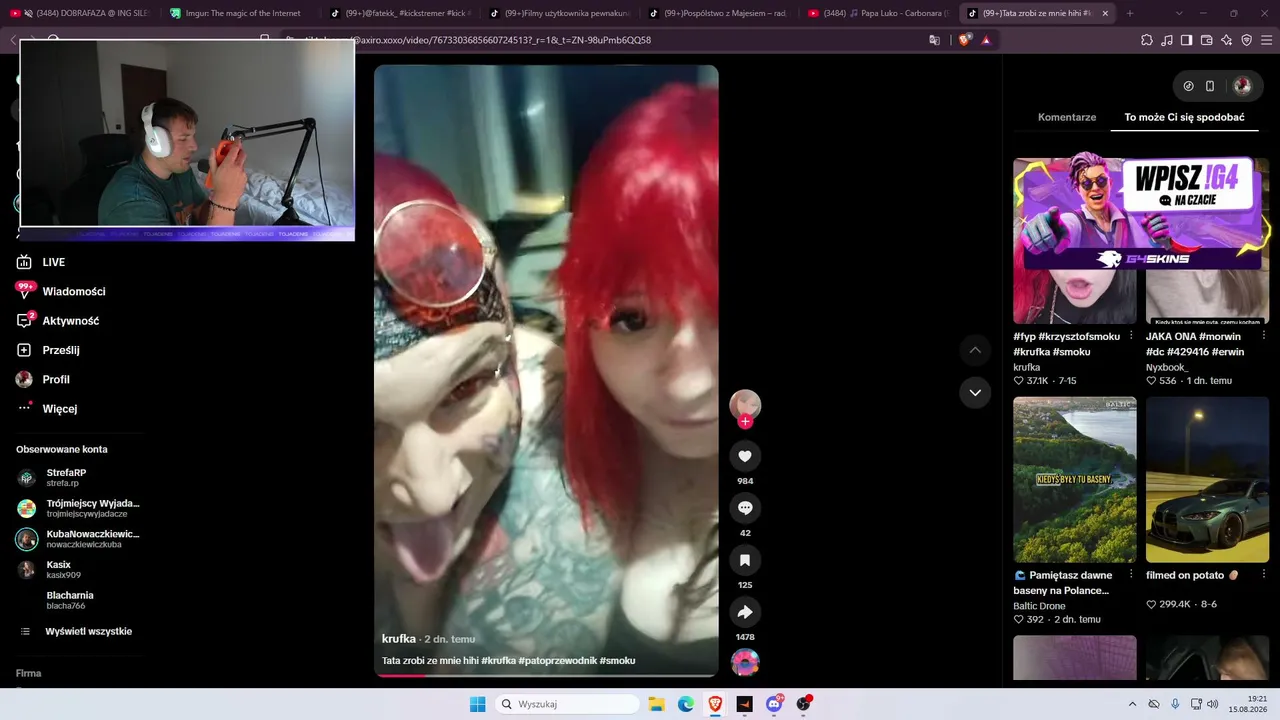The height and width of the screenshot is (720, 1280).
Task: Open the profile avatar in top-right pill
Action: [x=1242, y=86]
